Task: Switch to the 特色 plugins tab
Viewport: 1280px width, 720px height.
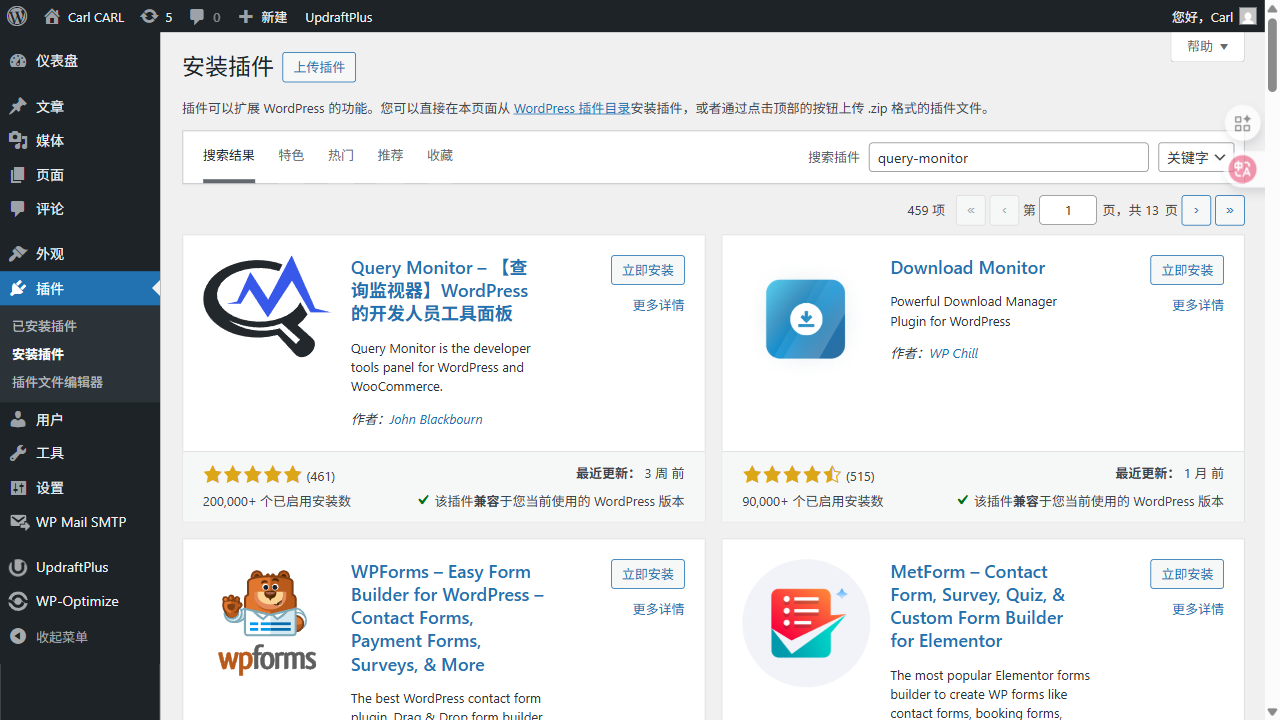Action: [x=291, y=155]
